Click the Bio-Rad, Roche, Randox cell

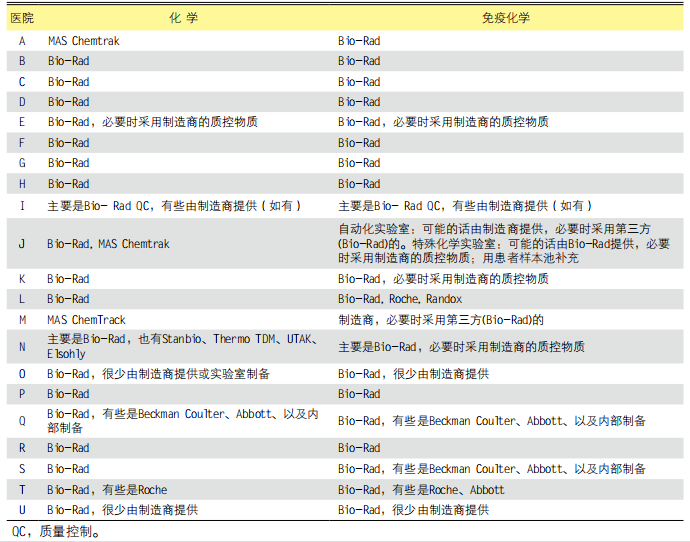click(400, 299)
